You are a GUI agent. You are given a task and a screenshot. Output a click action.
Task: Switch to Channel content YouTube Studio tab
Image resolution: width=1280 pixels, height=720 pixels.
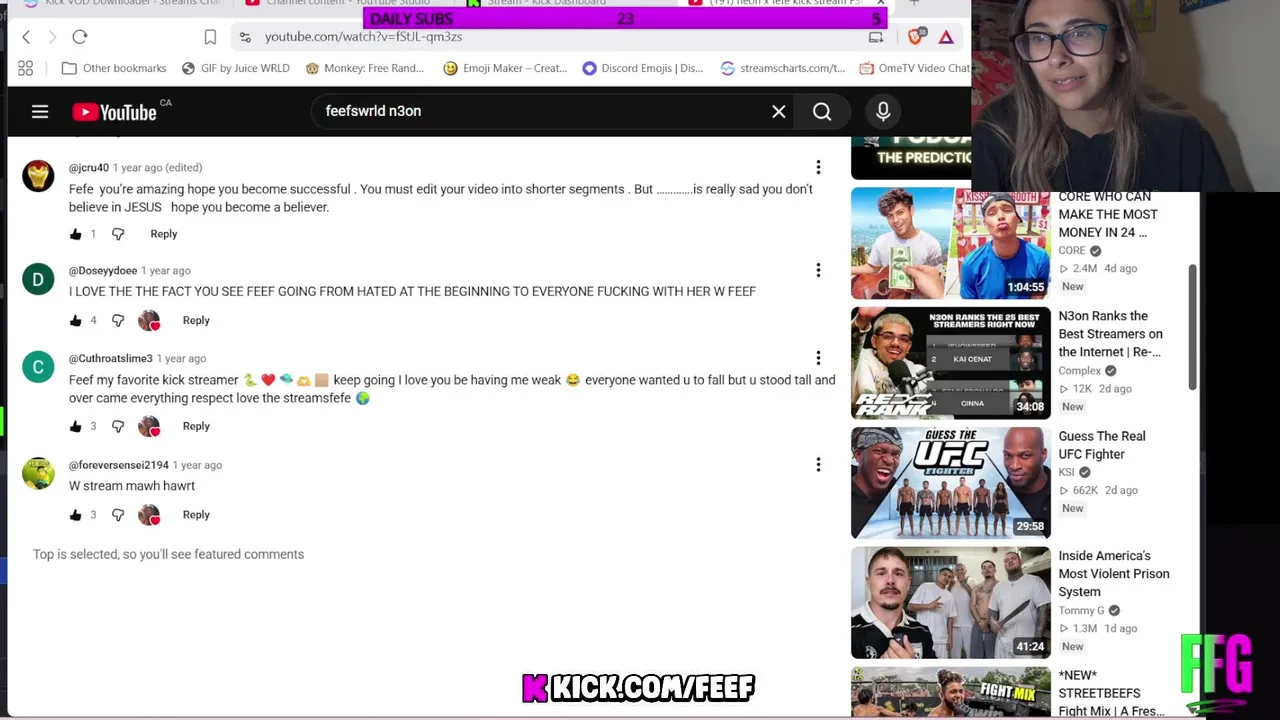tap(340, 4)
